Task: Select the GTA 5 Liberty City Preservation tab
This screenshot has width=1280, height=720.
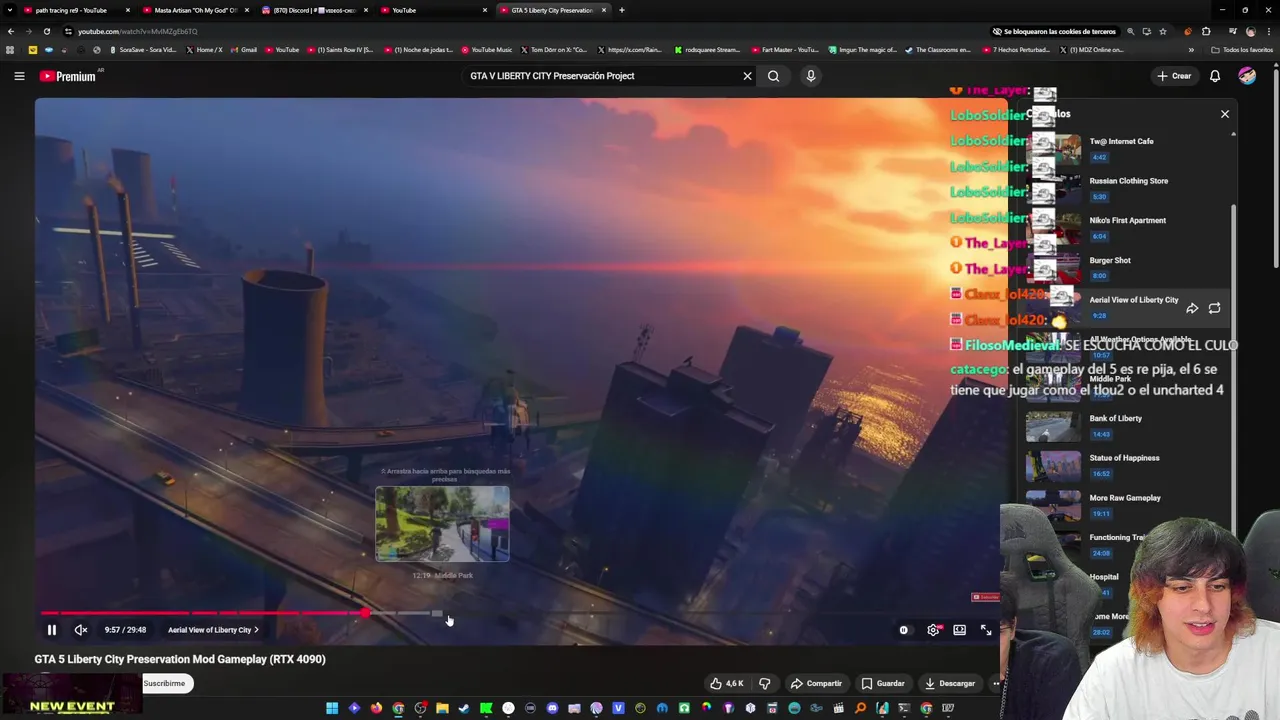Action: (553, 10)
